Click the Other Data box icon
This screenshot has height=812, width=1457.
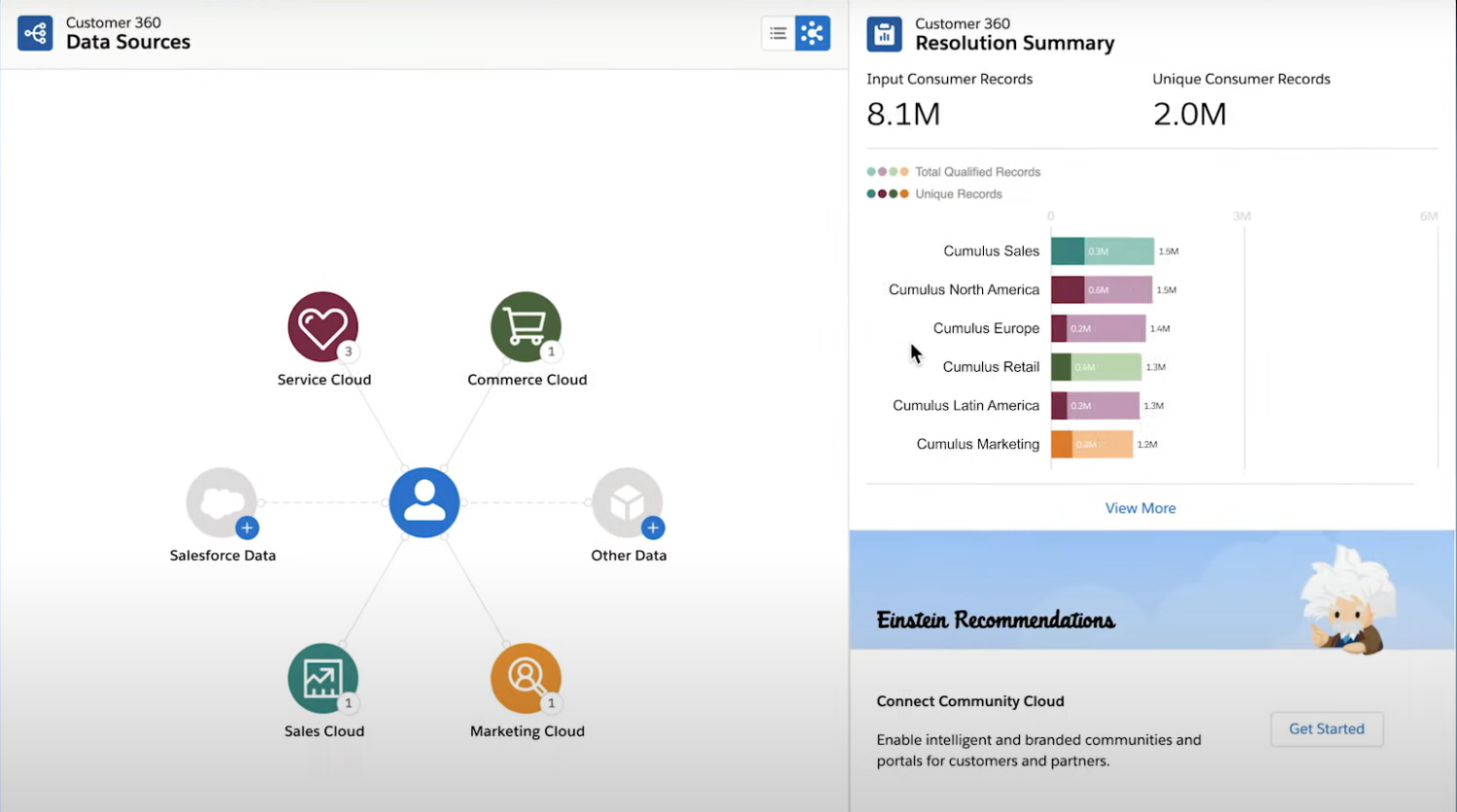pyautogui.click(x=627, y=502)
